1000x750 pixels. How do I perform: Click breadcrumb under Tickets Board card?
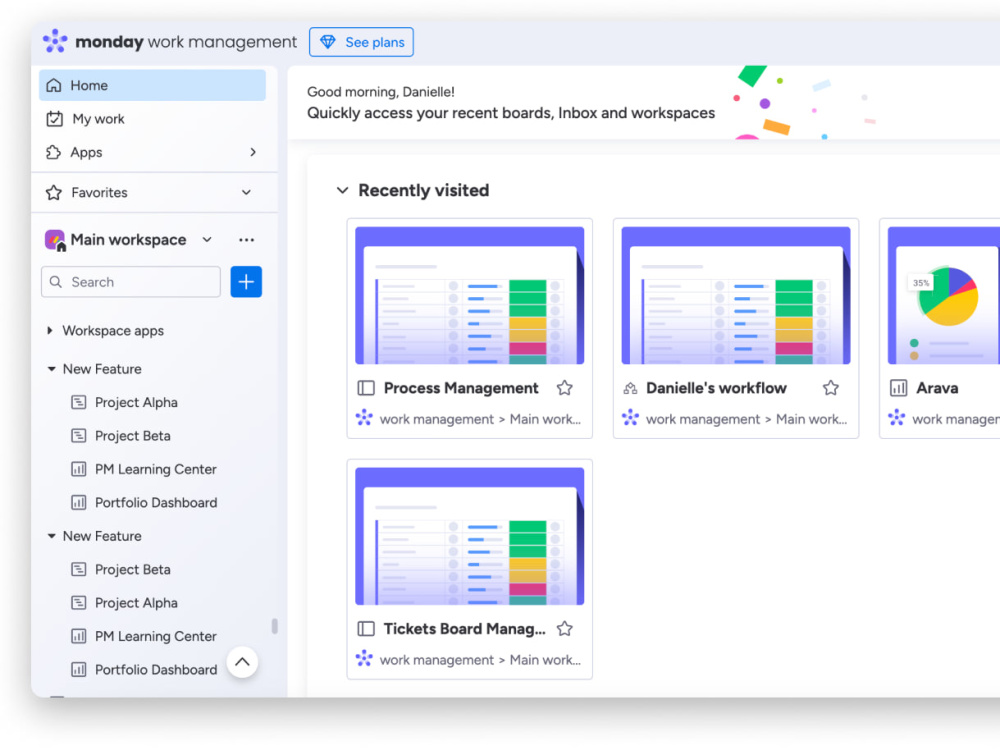[480, 660]
